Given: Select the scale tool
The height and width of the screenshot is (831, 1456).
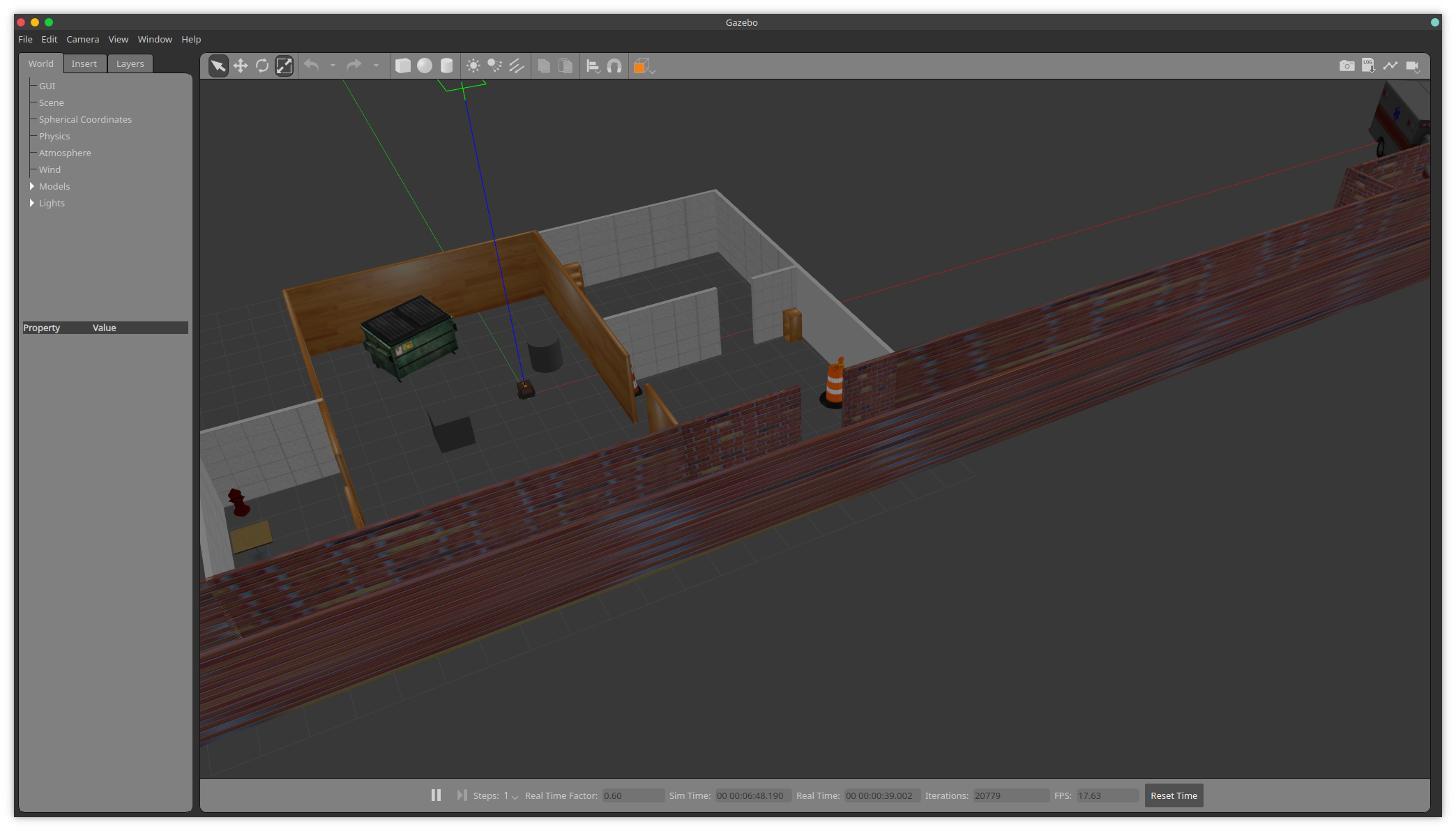Looking at the screenshot, I should click(284, 66).
